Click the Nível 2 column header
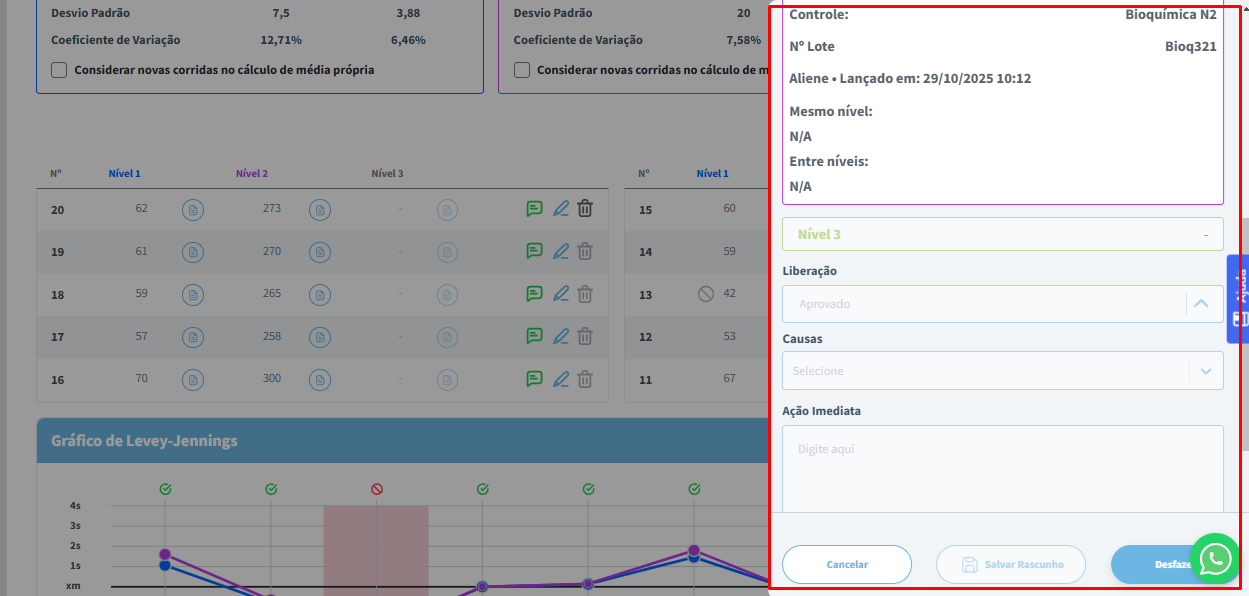Viewport: 1249px width, 596px height. (251, 174)
